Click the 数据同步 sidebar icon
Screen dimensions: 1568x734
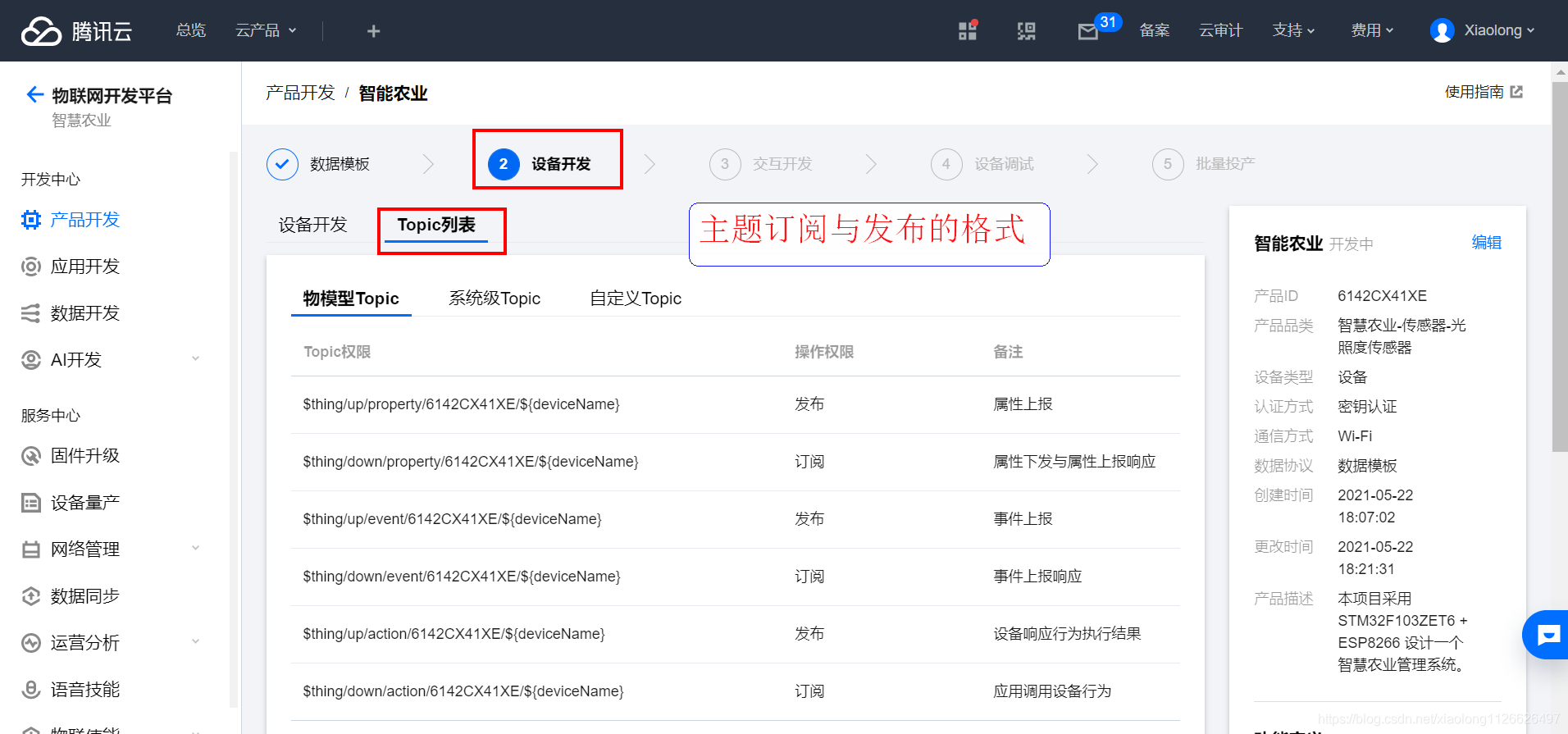click(x=31, y=596)
